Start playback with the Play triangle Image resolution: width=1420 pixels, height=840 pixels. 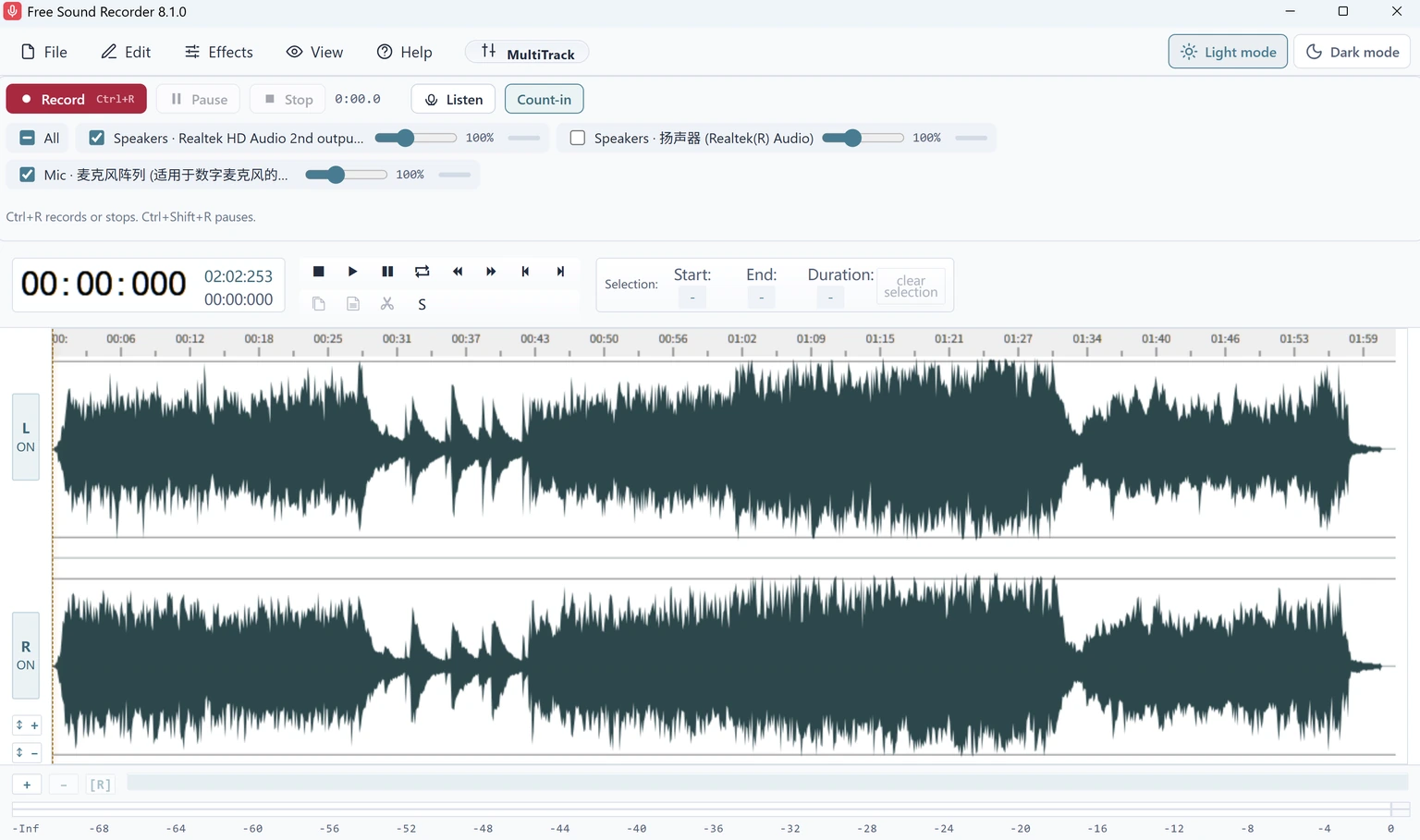pos(352,272)
